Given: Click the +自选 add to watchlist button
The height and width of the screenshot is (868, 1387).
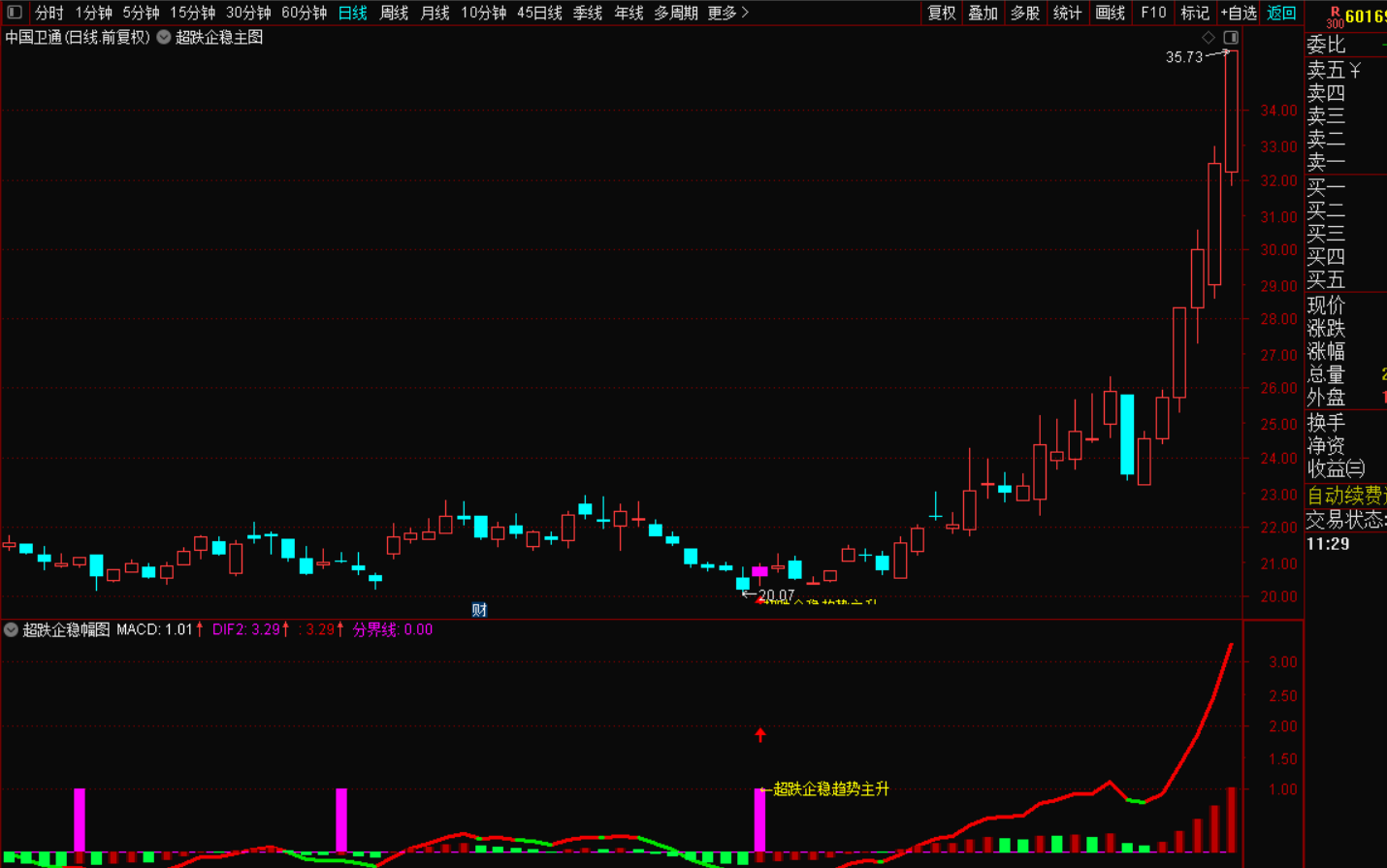Looking at the screenshot, I should point(1239,13).
